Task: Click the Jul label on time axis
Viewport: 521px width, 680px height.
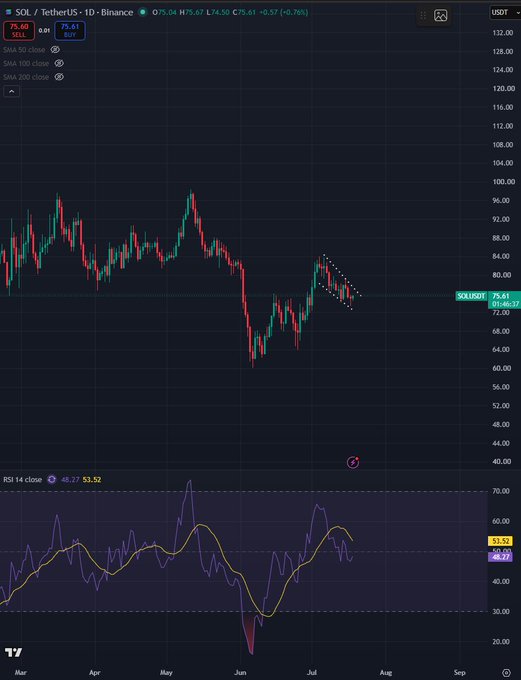Action: [x=312, y=673]
